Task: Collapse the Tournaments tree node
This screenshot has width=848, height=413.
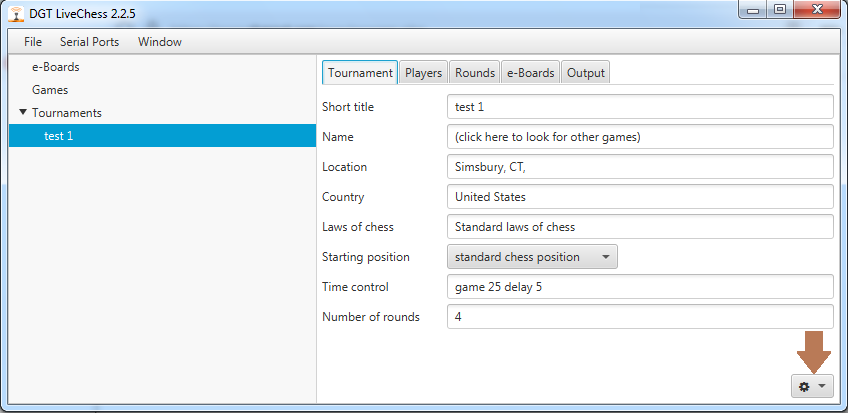Action: click(x=23, y=112)
